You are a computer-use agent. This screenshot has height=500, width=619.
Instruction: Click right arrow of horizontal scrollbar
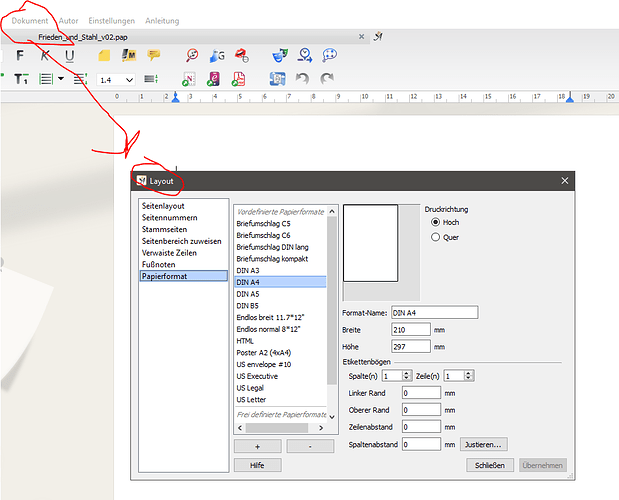pos(321,428)
